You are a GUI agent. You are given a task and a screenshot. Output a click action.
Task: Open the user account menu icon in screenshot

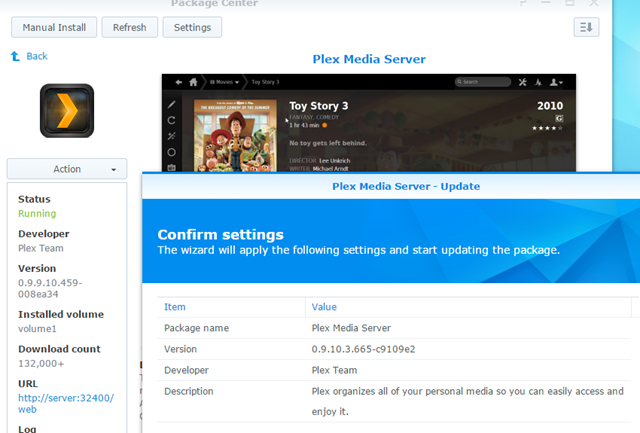click(x=556, y=82)
